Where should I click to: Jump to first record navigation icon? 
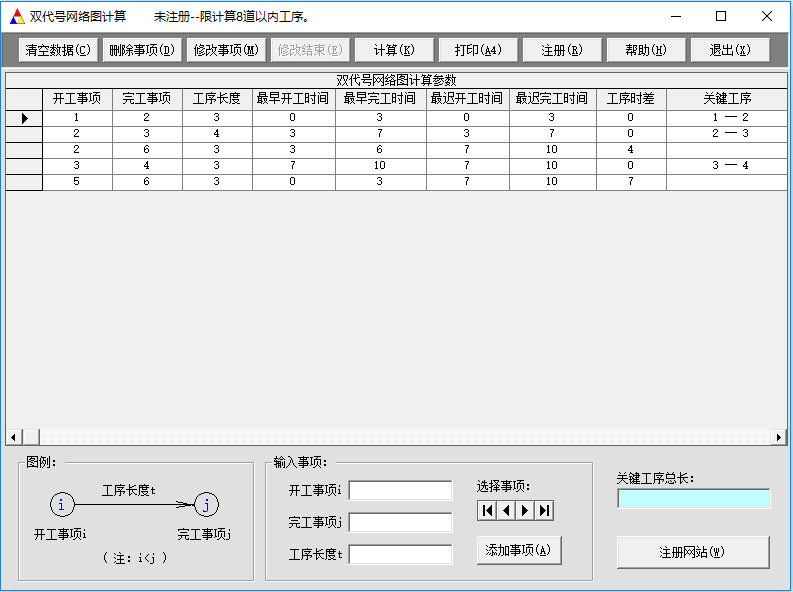tap(487, 511)
